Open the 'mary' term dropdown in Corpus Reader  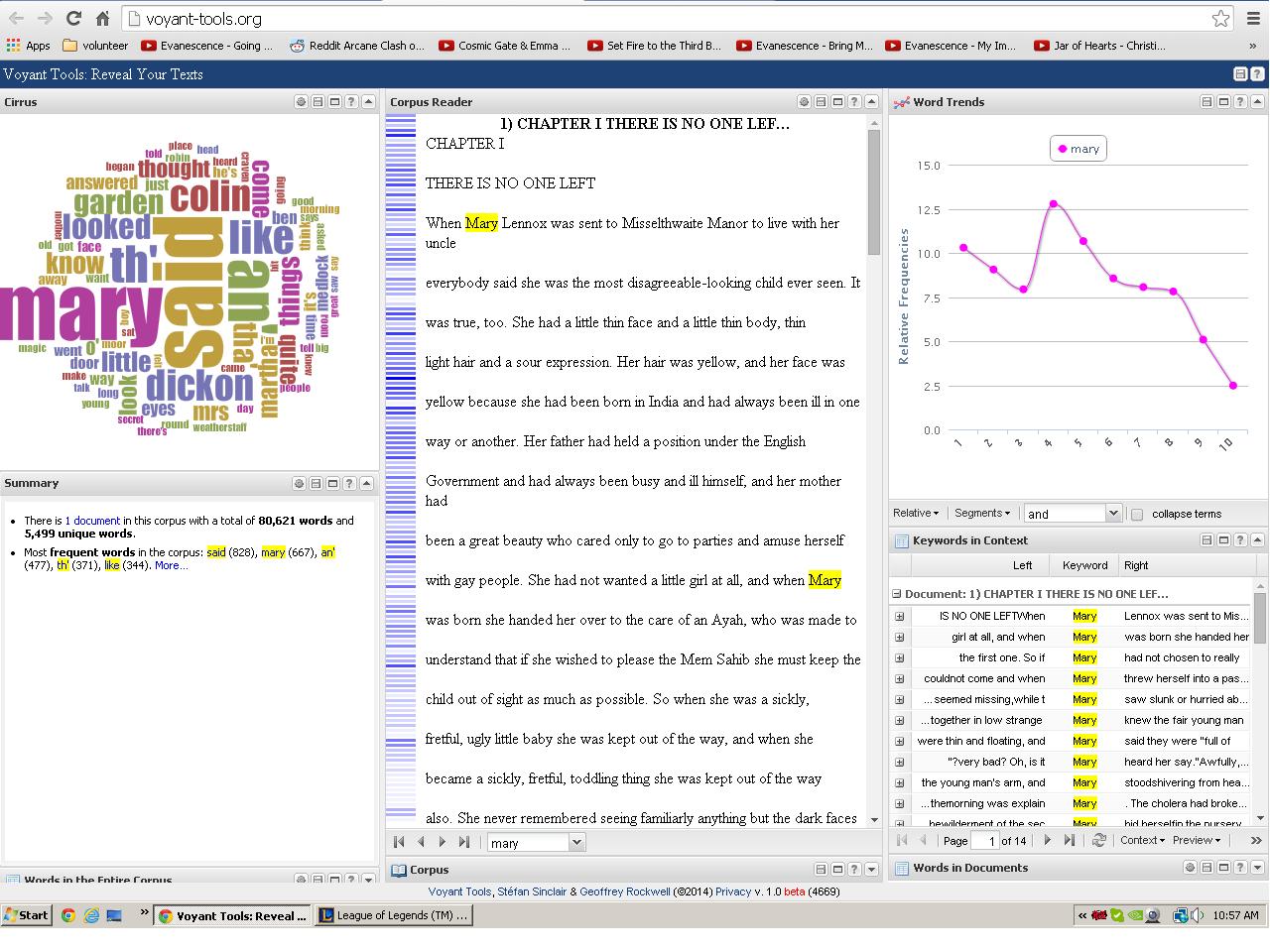(x=576, y=843)
